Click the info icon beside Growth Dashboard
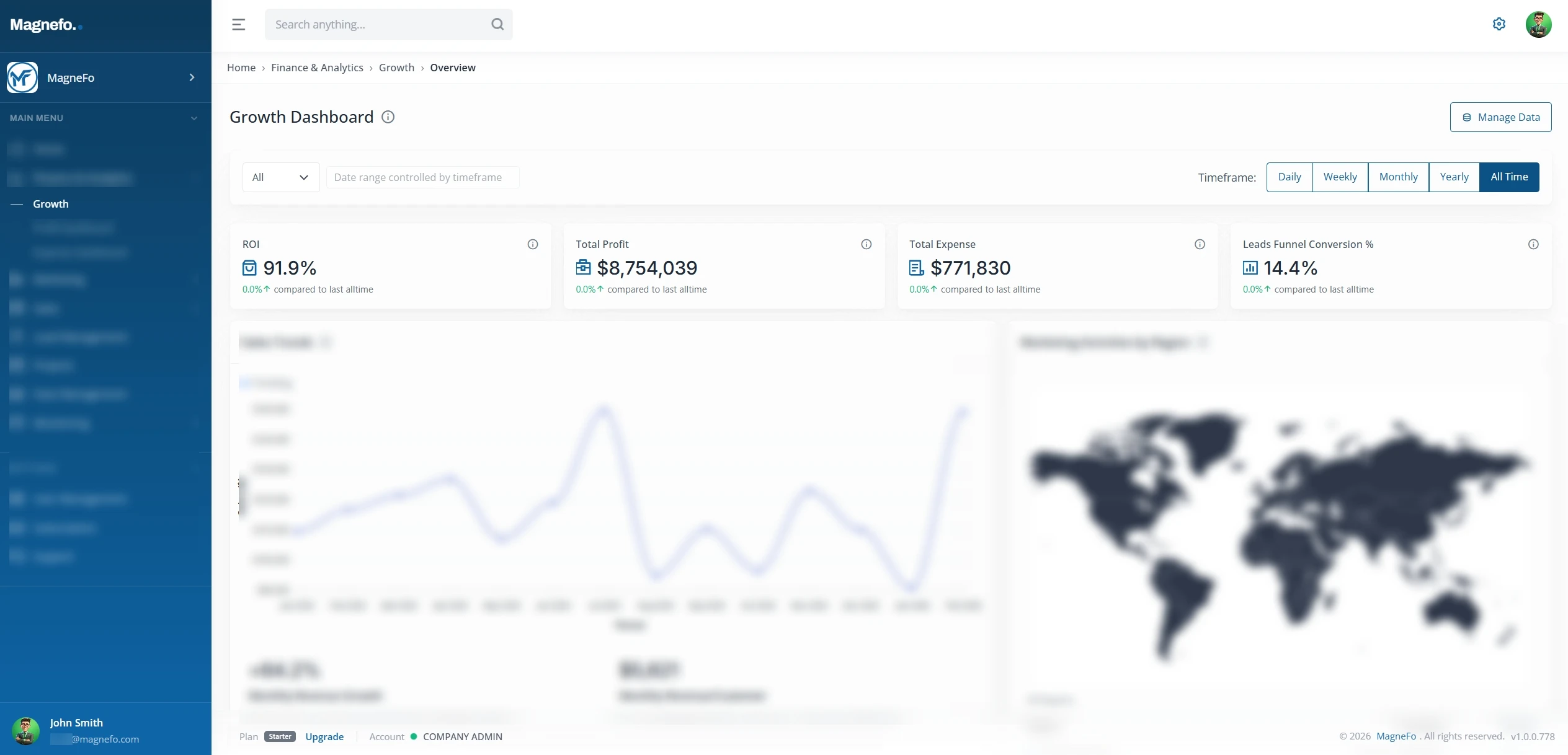 388,117
